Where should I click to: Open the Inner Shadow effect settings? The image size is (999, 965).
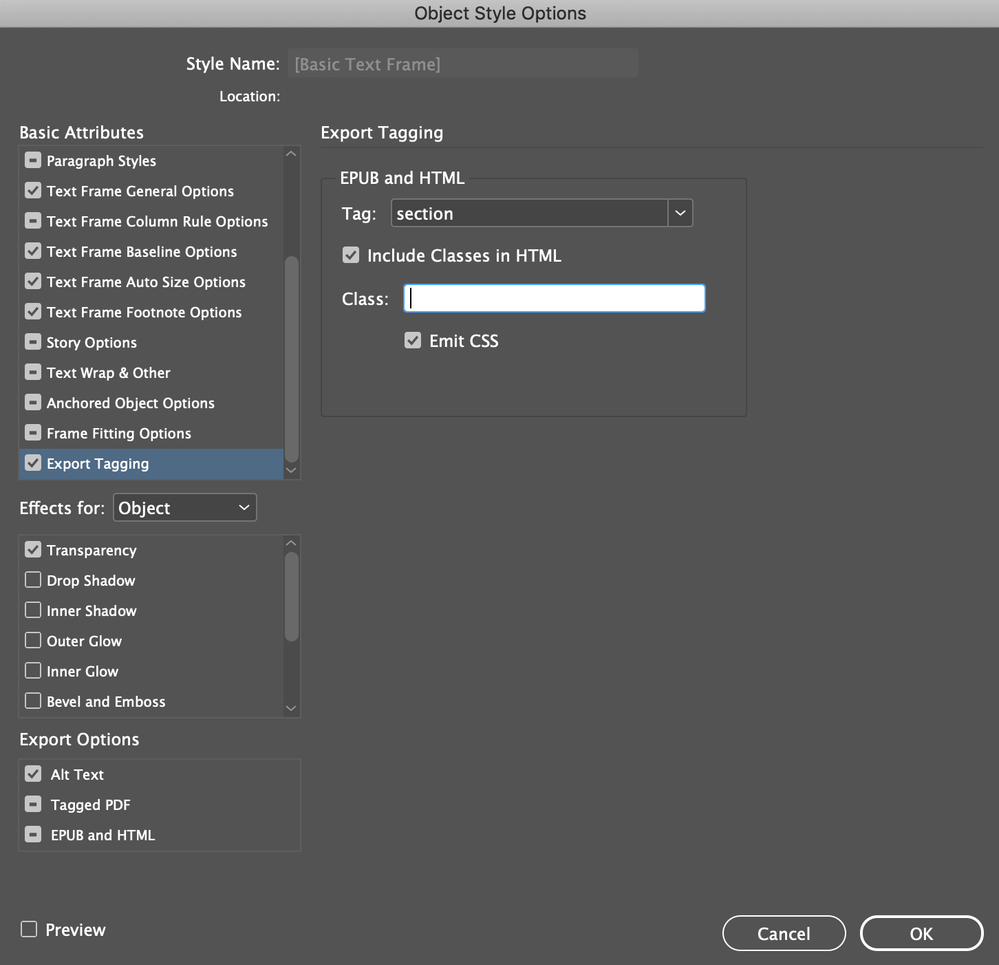[92, 610]
